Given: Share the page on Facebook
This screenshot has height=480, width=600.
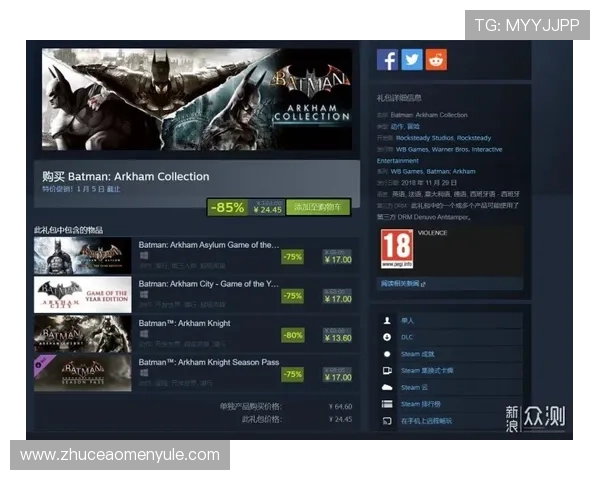Looking at the screenshot, I should tap(387, 60).
